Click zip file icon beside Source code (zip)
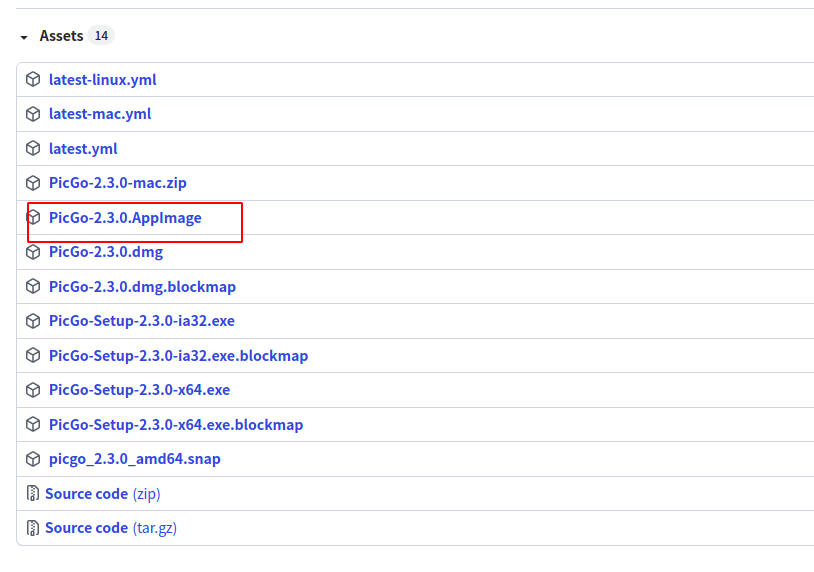 33,494
